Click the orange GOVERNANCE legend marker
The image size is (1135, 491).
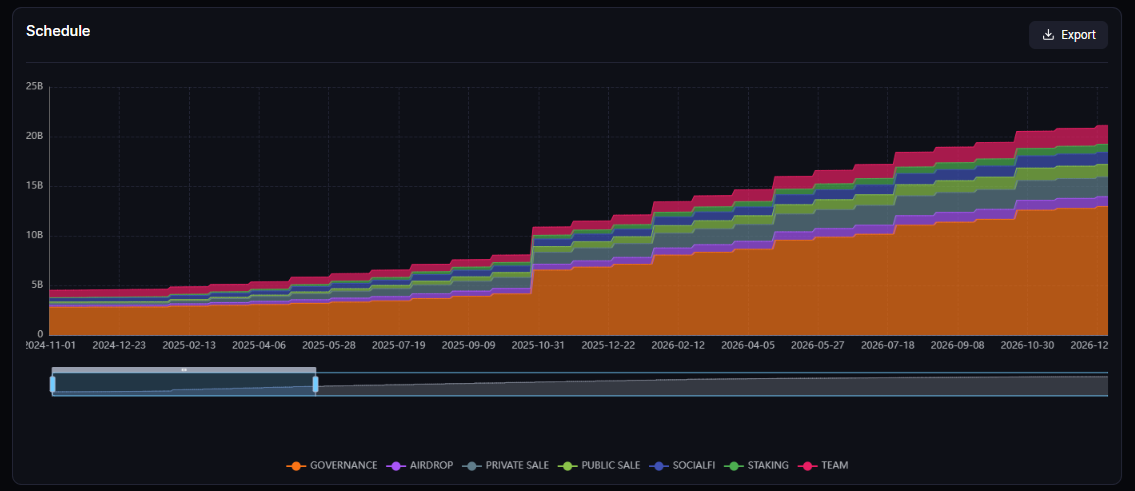click(295, 466)
